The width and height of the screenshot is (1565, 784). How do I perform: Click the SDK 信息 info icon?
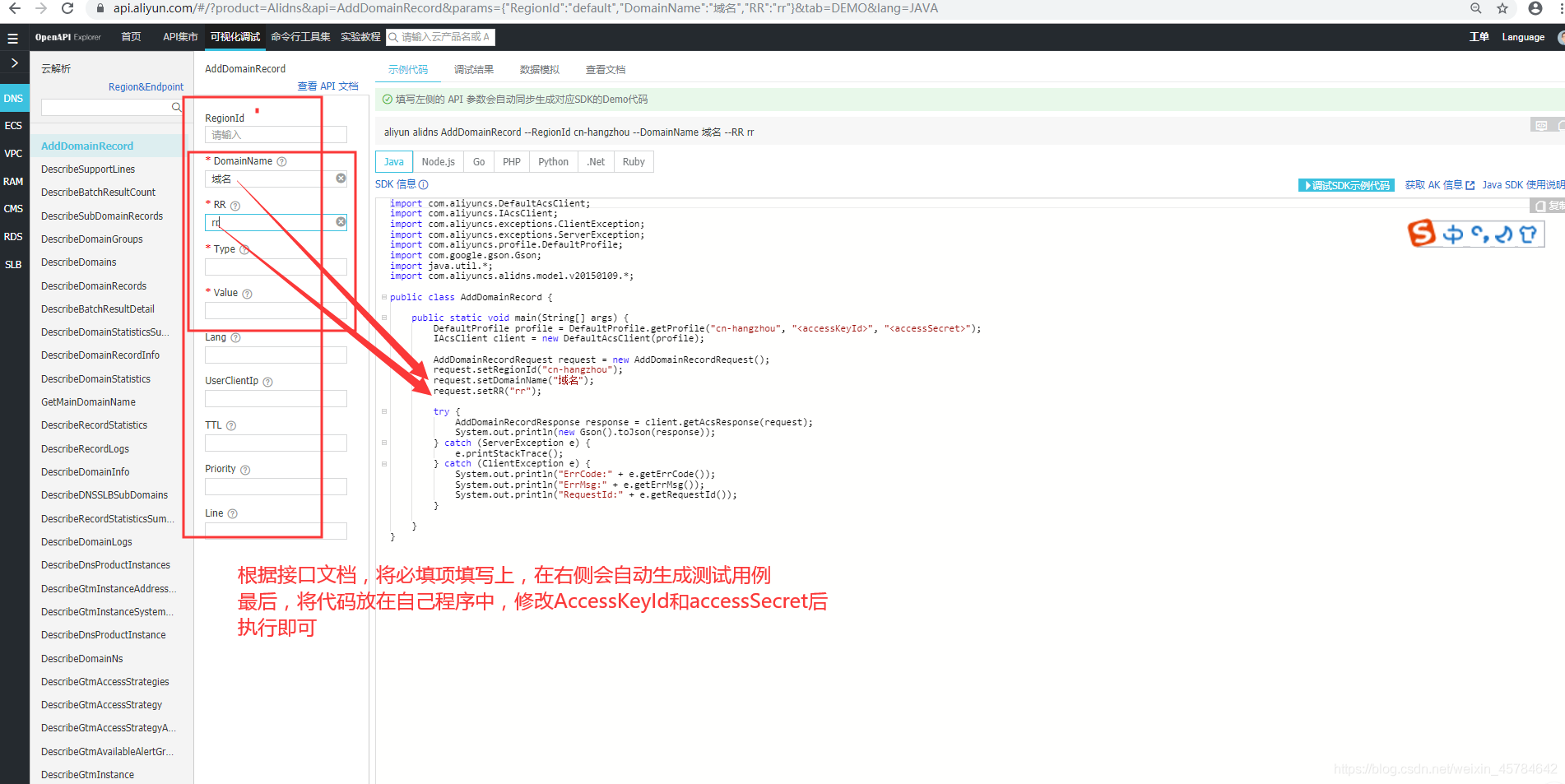424,185
